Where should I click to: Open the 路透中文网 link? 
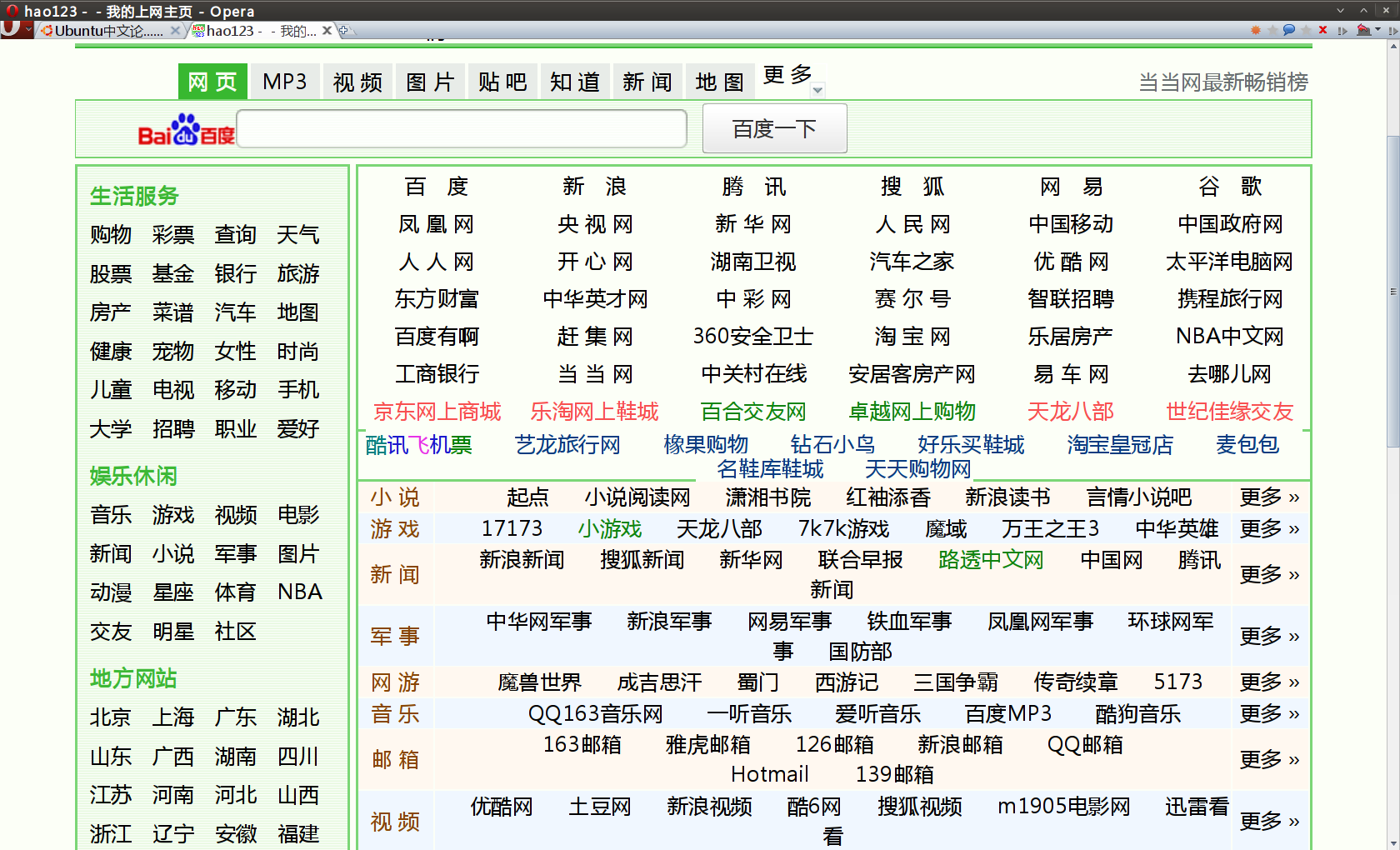pos(991,559)
